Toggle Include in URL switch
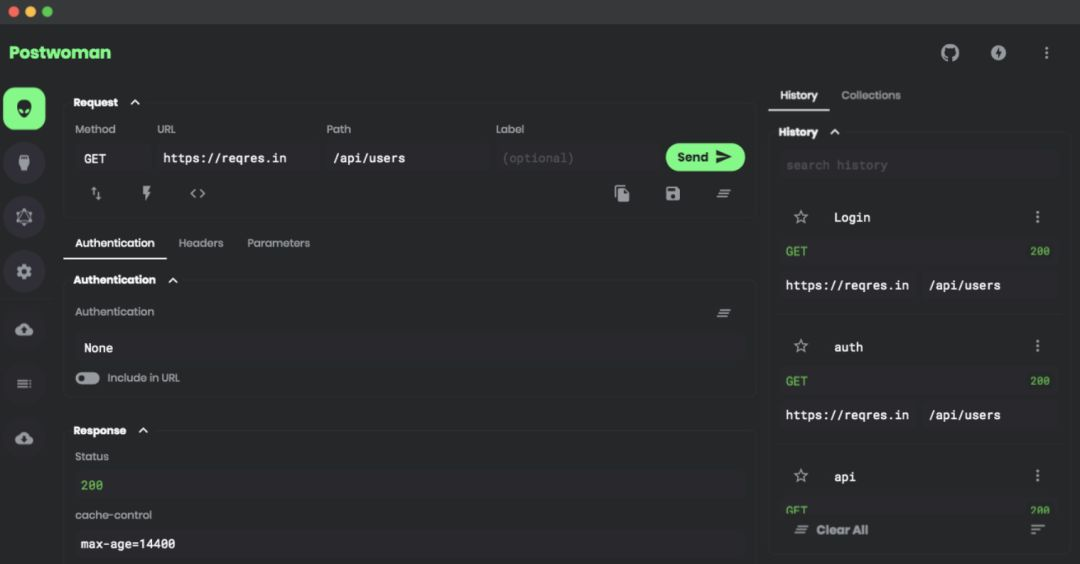The height and width of the screenshot is (564, 1080). 87,378
